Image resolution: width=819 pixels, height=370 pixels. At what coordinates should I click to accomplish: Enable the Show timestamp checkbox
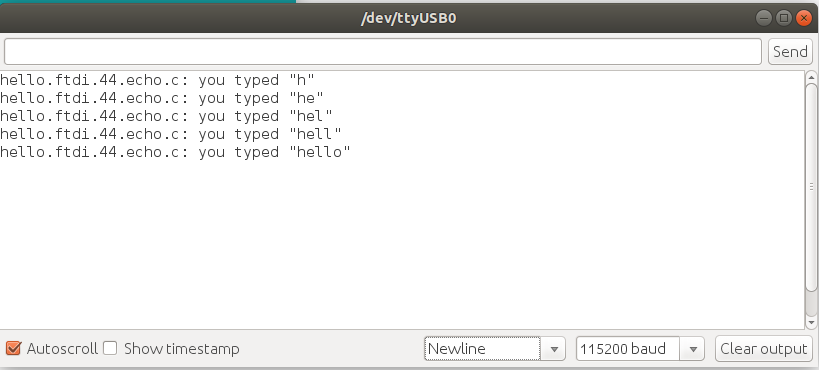[110, 349]
